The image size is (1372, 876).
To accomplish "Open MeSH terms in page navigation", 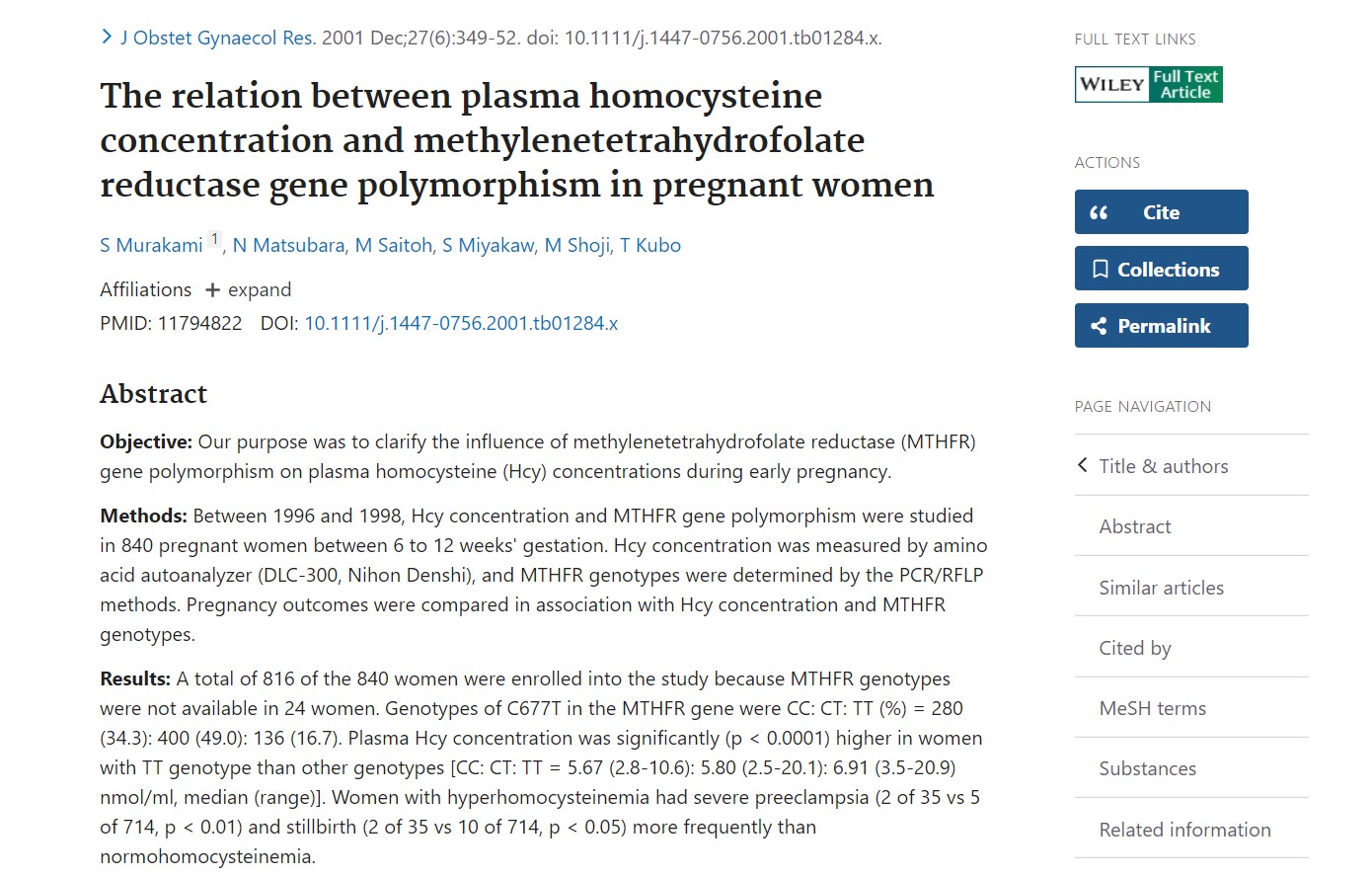I will [x=1152, y=708].
